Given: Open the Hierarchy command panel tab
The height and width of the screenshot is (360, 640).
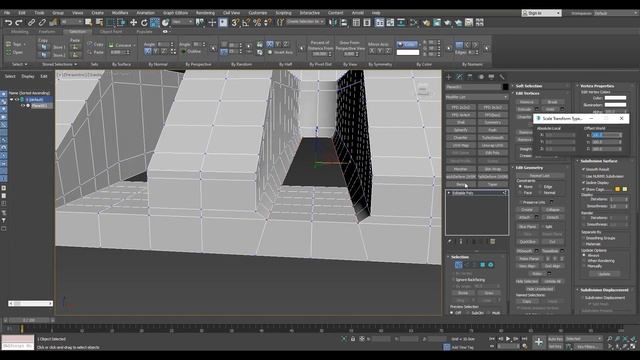Looking at the screenshot, I should (470, 77).
